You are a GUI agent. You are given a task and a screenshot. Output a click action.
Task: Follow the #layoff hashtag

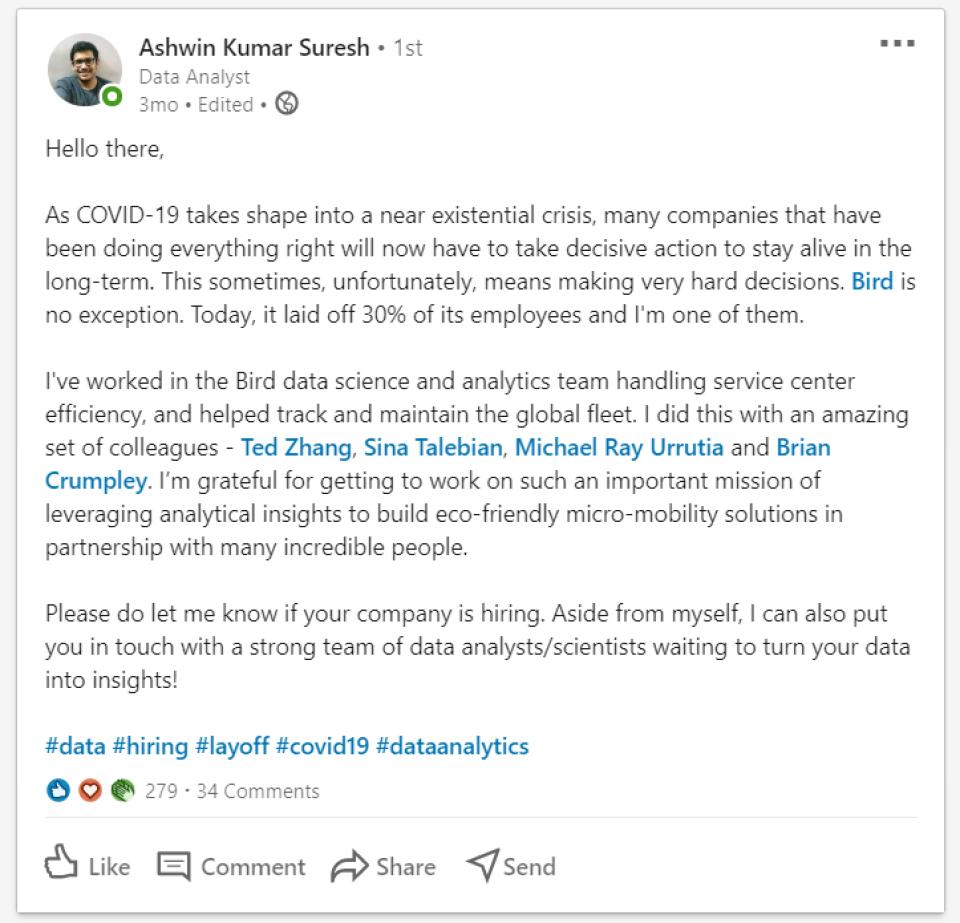pos(230,746)
